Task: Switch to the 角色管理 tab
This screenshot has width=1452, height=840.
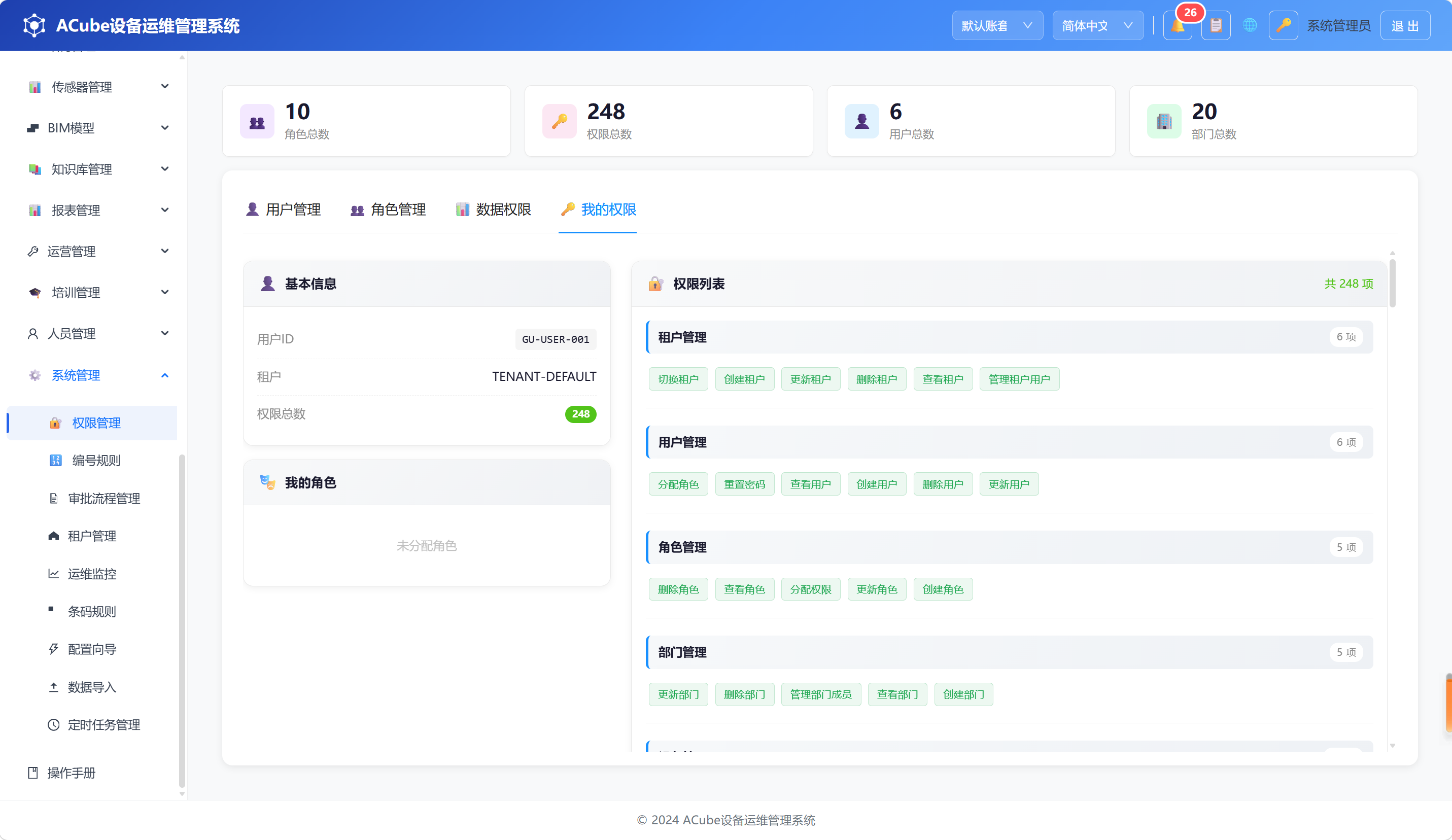Action: 388,209
